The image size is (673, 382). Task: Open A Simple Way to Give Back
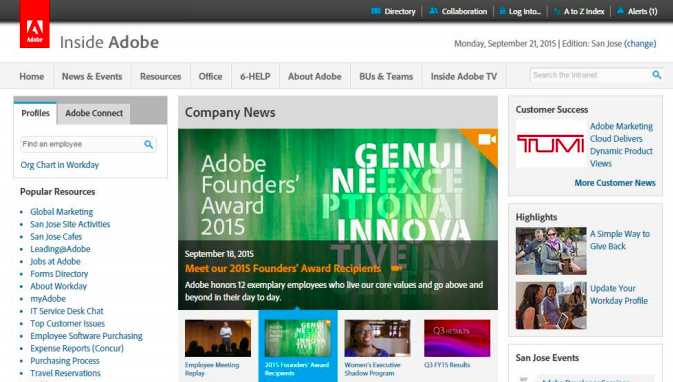(620, 240)
